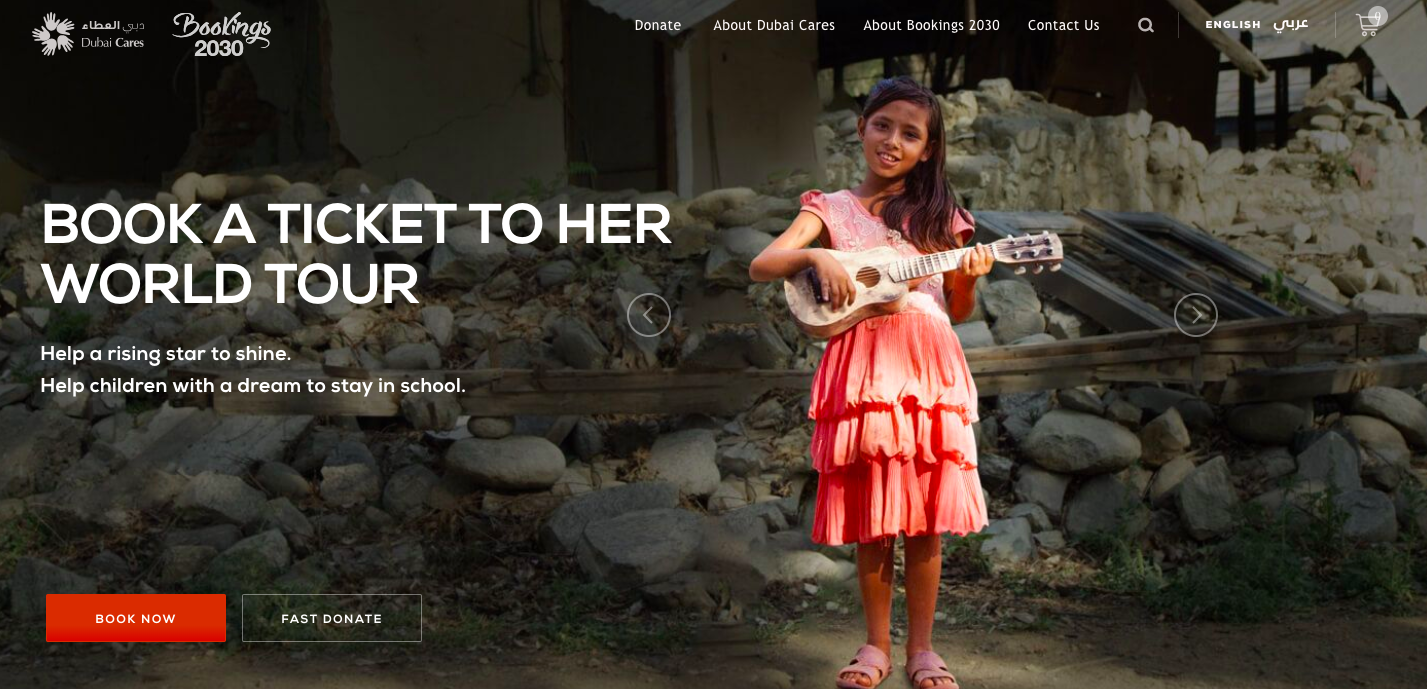The width and height of the screenshot is (1427, 689).
Task: Switch language to Arabic
Action: (x=1291, y=24)
